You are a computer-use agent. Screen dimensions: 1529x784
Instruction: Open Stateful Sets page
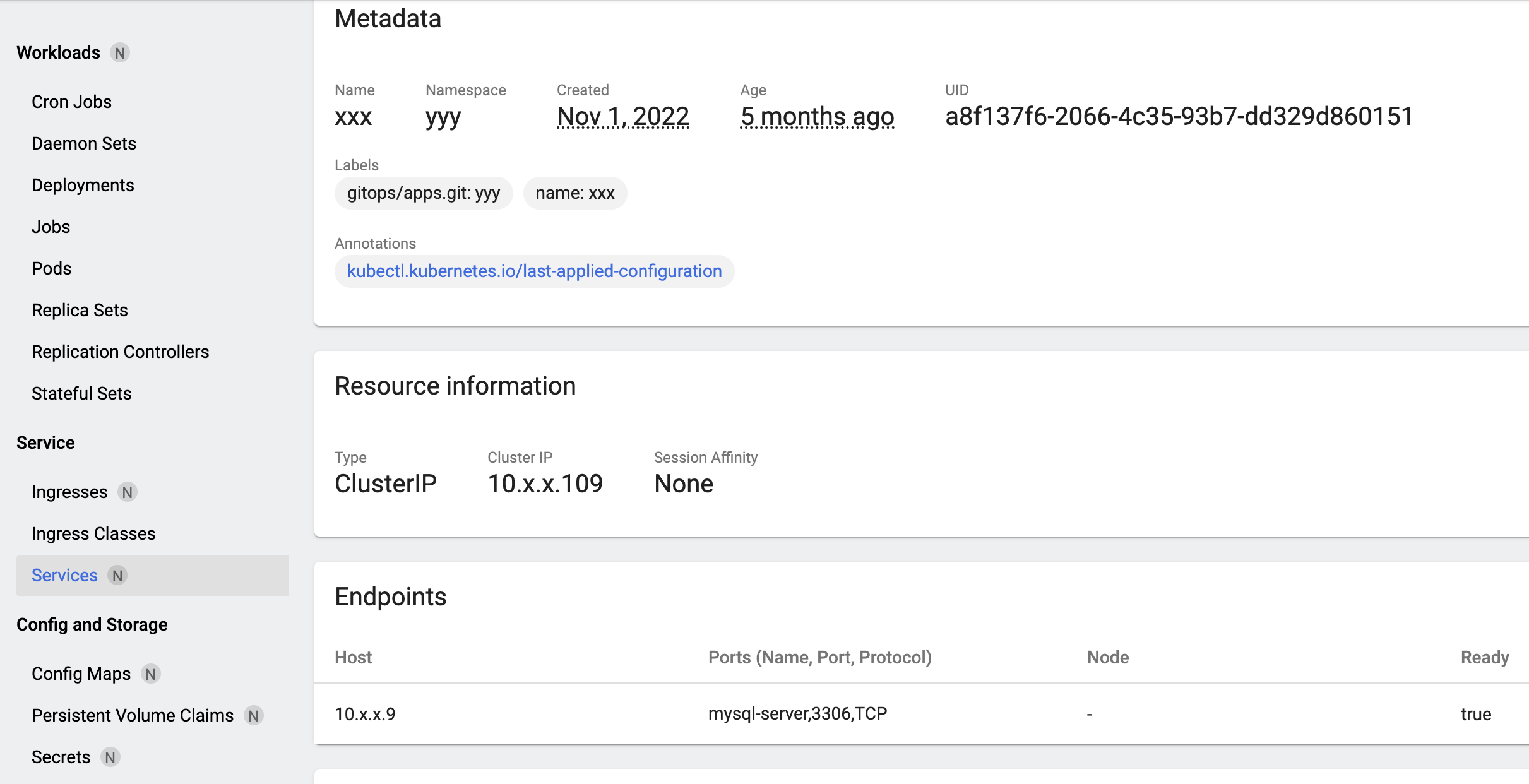pyautogui.click(x=81, y=394)
